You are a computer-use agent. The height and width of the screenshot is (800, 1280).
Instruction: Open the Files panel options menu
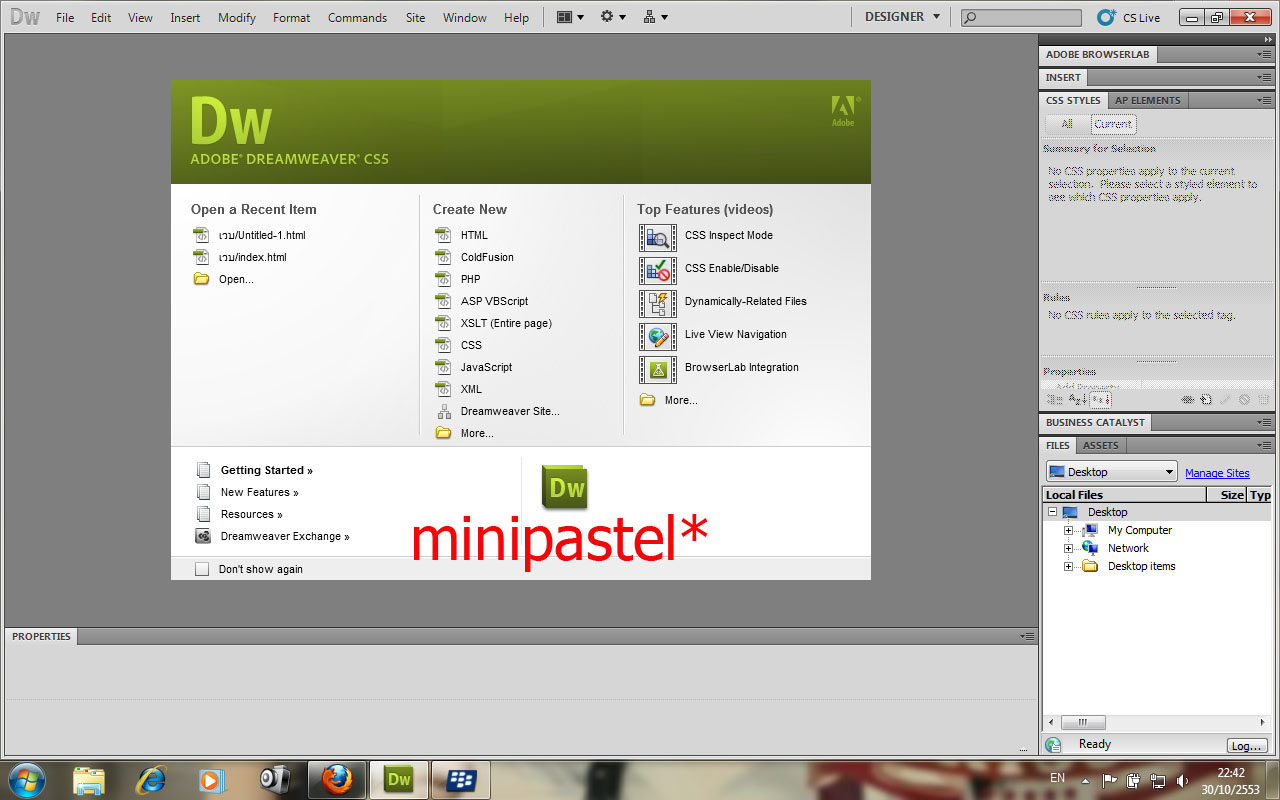[x=1264, y=445]
